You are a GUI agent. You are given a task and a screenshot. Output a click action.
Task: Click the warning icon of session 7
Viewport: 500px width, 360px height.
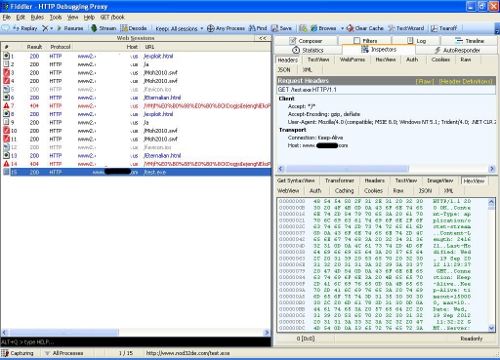[x=6, y=106]
